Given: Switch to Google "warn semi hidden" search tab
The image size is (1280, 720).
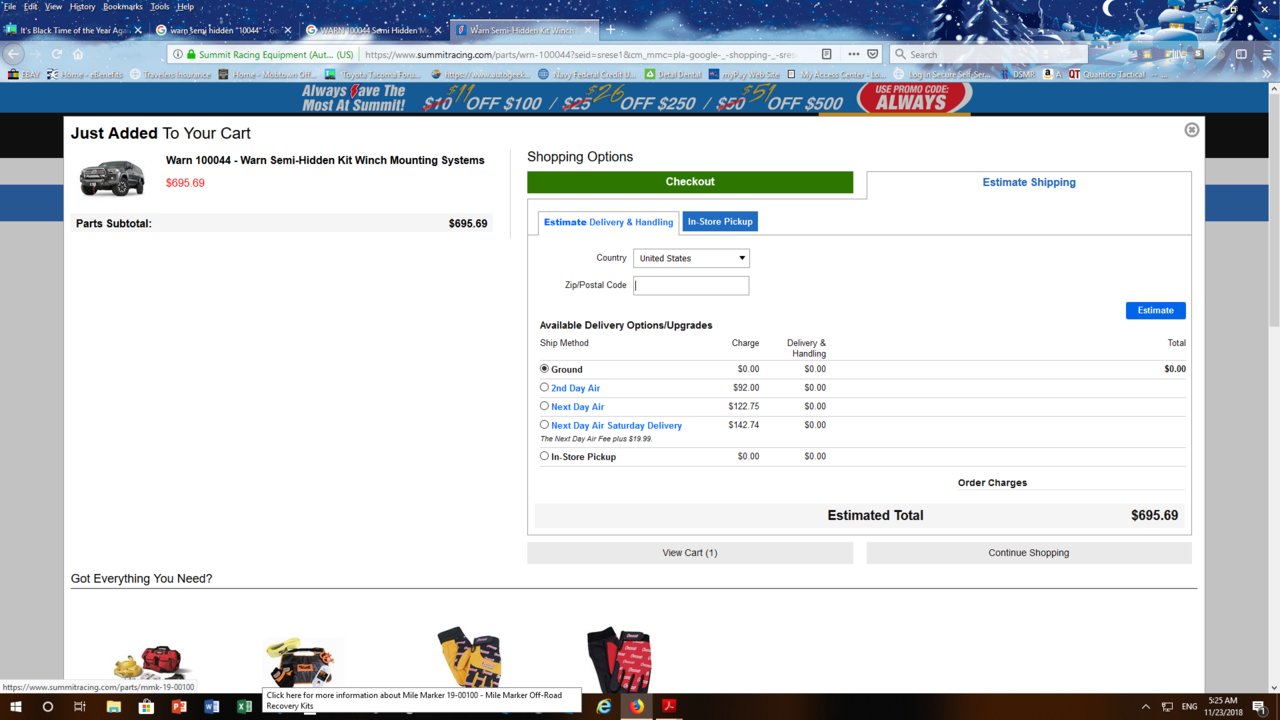Looking at the screenshot, I should click(x=225, y=30).
